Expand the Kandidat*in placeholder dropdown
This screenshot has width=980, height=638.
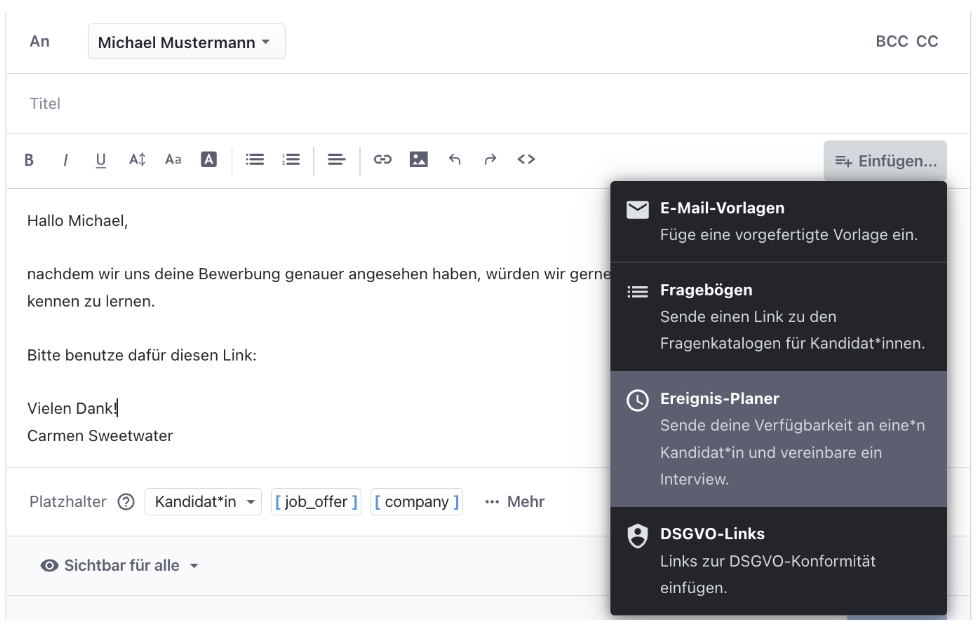[203, 501]
